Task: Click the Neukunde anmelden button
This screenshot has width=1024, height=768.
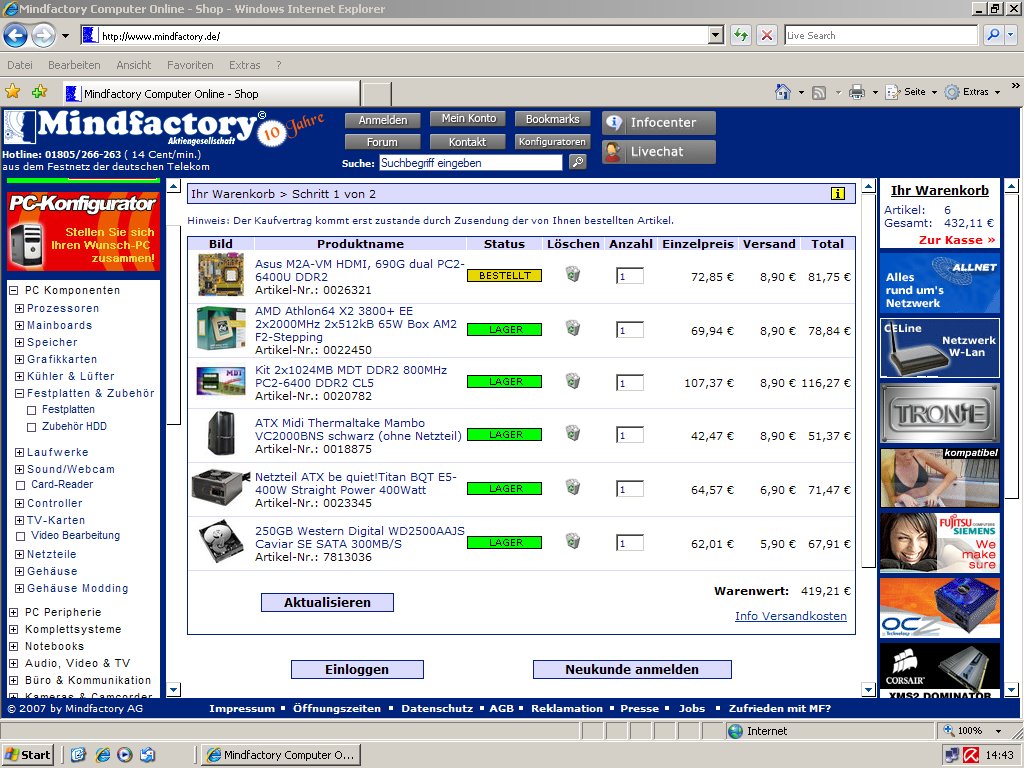Action: 632,669
